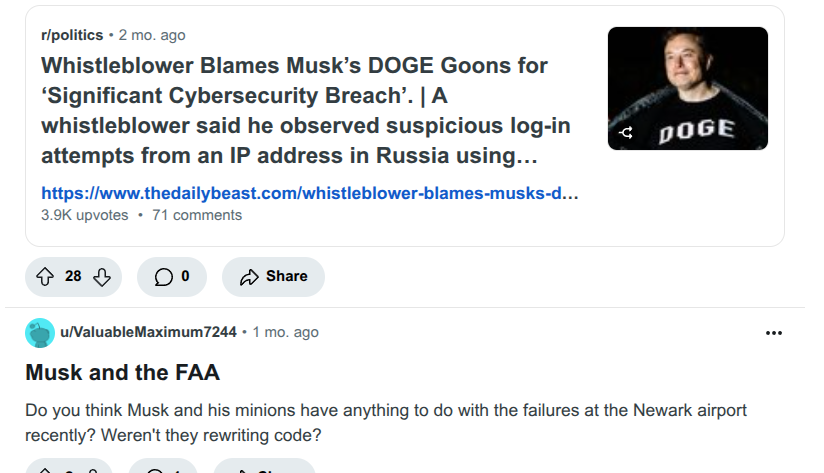The width and height of the screenshot is (824, 473).
Task: Open the 'Musk and the FAA' post title
Action: click(x=122, y=373)
